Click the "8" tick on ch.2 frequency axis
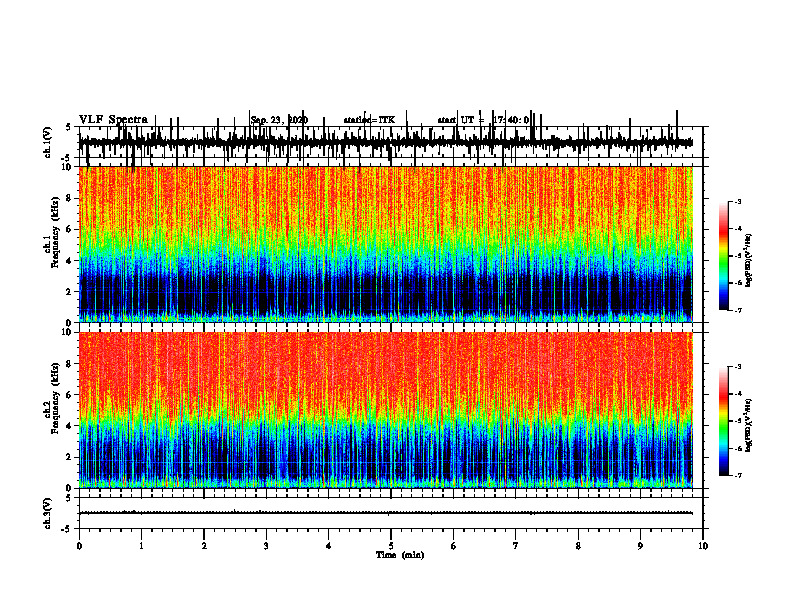The width and height of the screenshot is (792, 612). (x=70, y=364)
